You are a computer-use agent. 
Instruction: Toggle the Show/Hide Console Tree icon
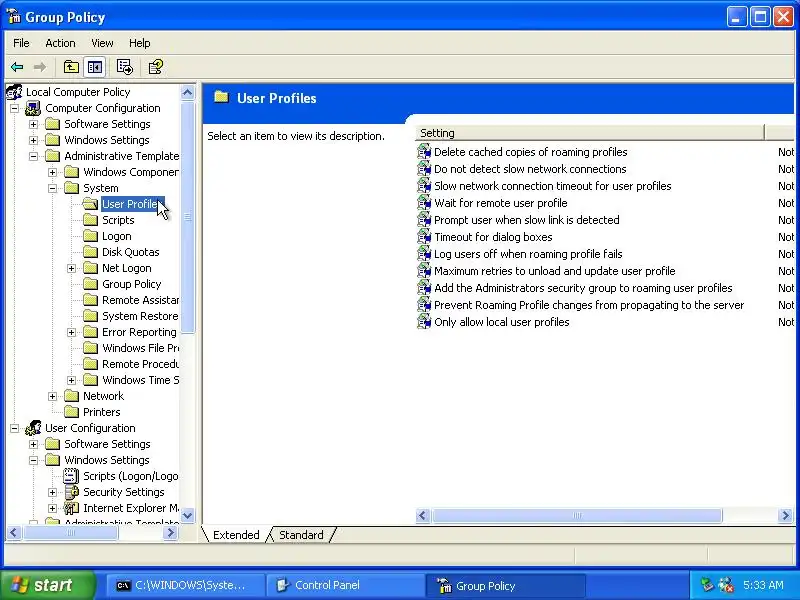(95, 67)
